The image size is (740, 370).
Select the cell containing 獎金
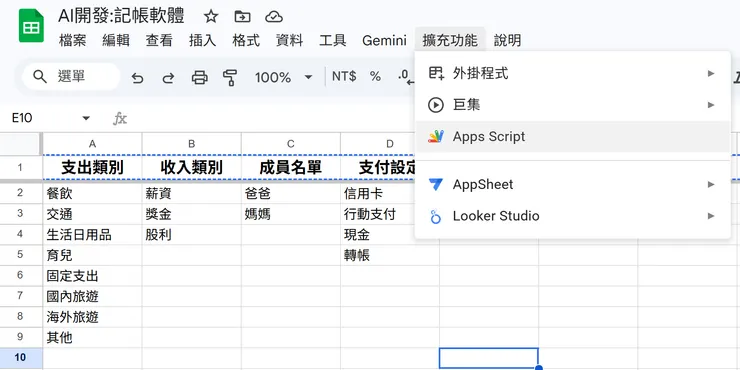tap(192, 214)
